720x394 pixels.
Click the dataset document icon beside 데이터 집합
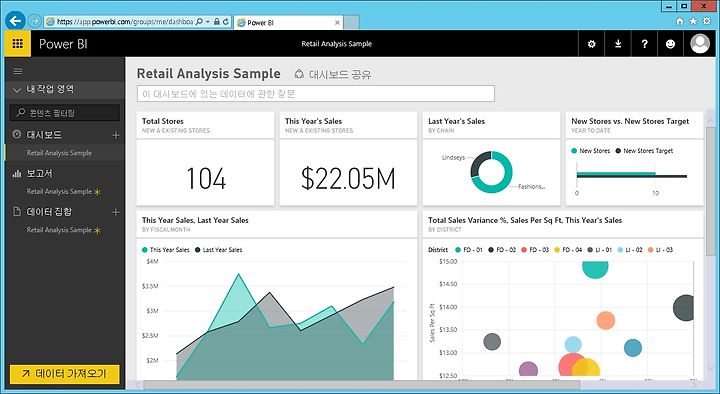(17, 212)
